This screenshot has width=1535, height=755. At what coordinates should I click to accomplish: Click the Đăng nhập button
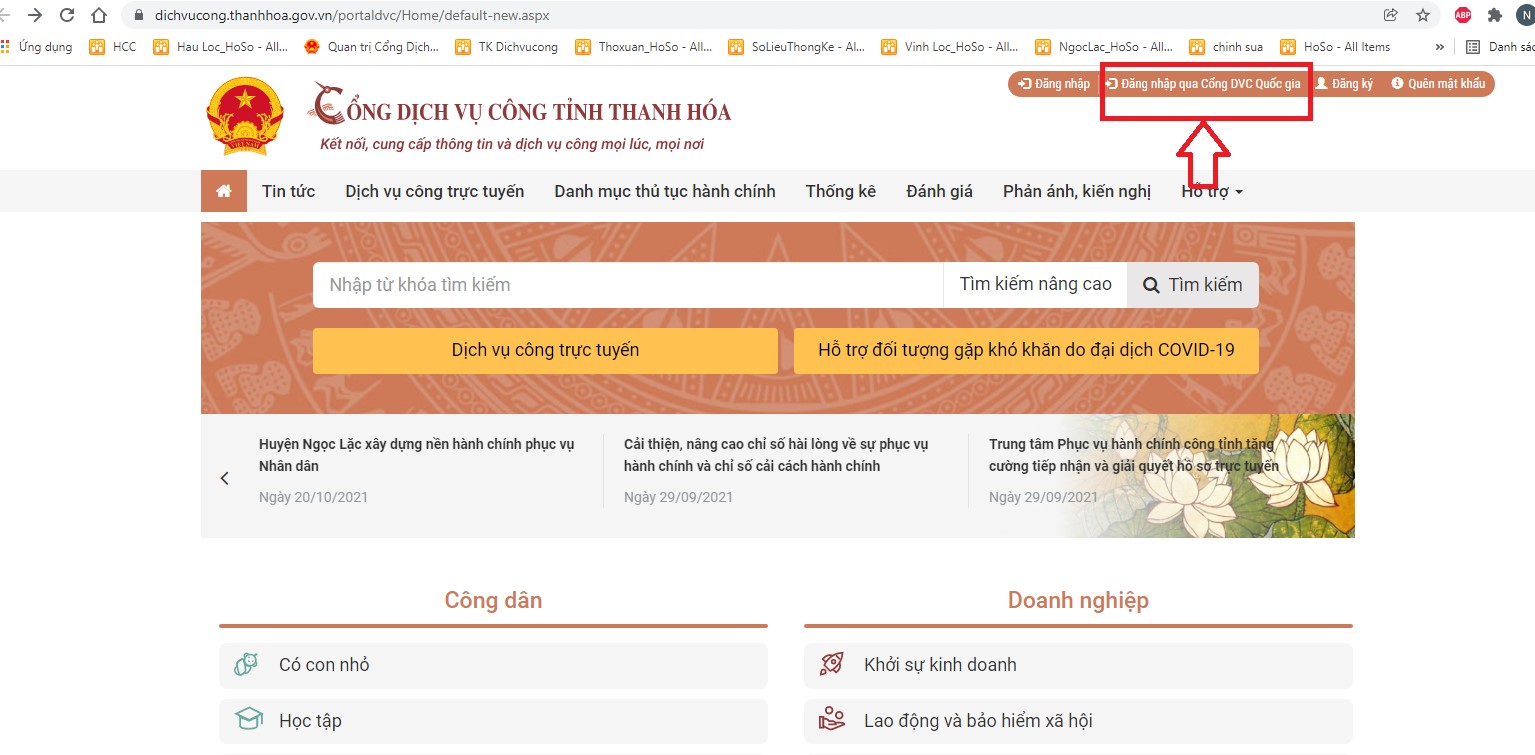tap(1054, 84)
